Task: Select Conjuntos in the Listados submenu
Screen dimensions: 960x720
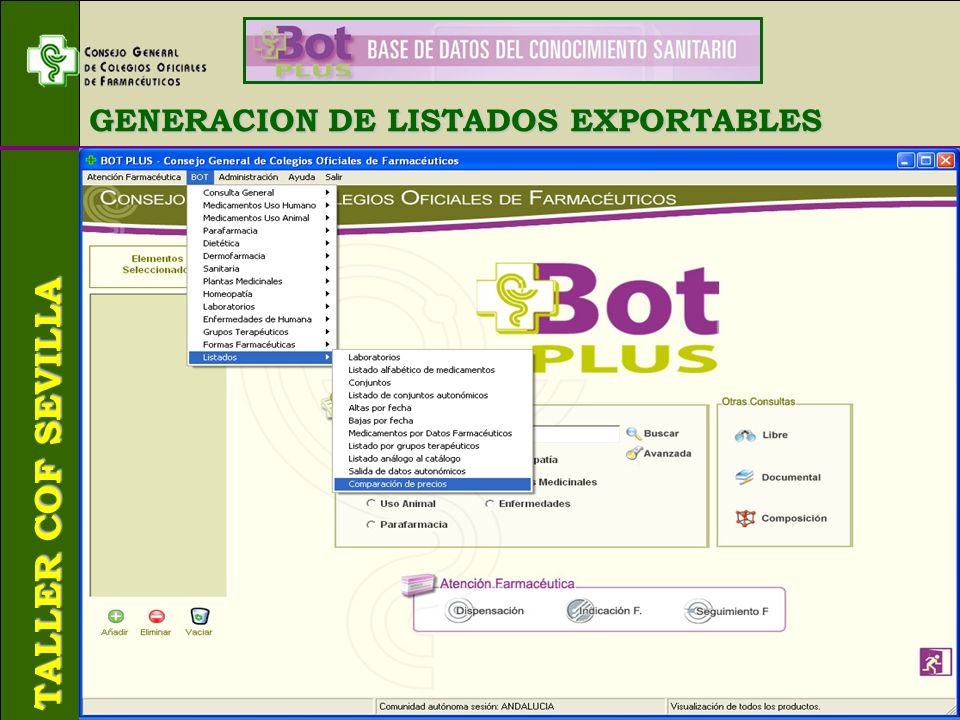Action: [x=432, y=383]
